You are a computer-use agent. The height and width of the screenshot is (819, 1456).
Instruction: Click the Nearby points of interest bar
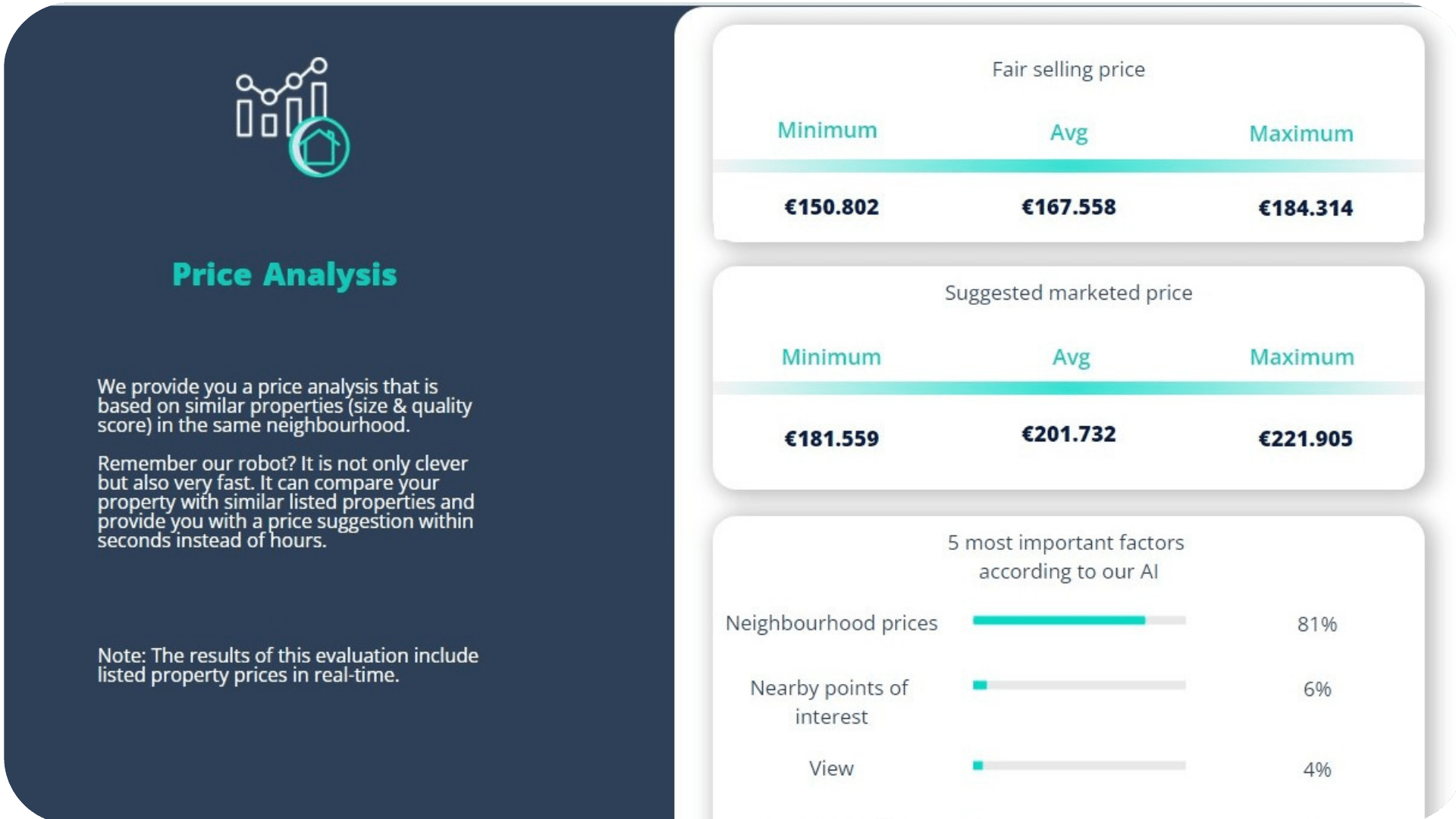tap(1079, 685)
